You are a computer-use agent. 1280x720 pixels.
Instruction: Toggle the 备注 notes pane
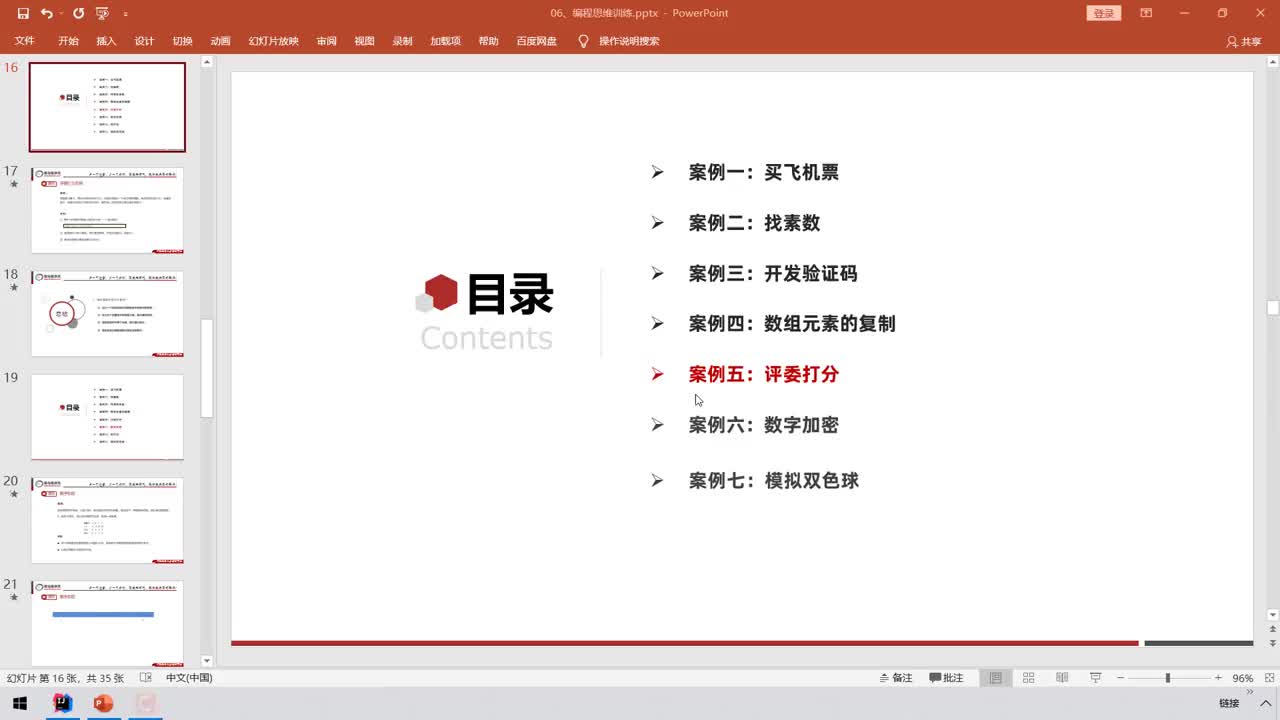click(896, 678)
